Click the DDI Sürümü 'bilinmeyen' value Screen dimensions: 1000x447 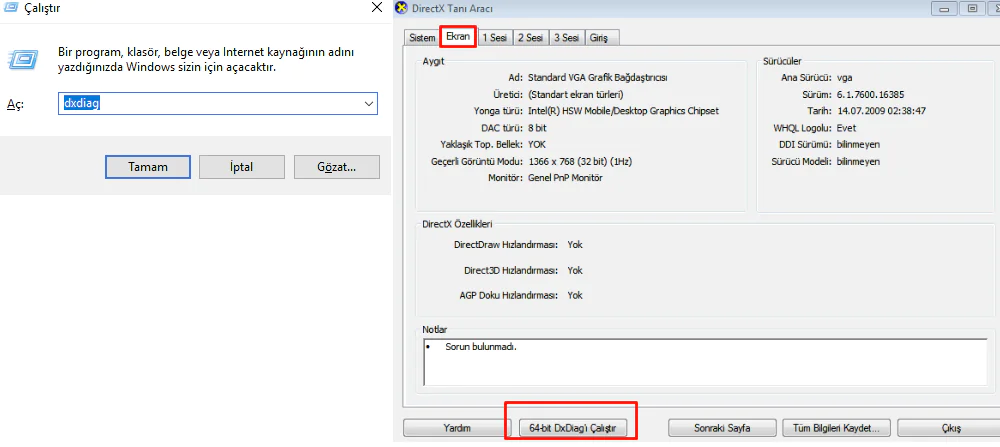858,144
